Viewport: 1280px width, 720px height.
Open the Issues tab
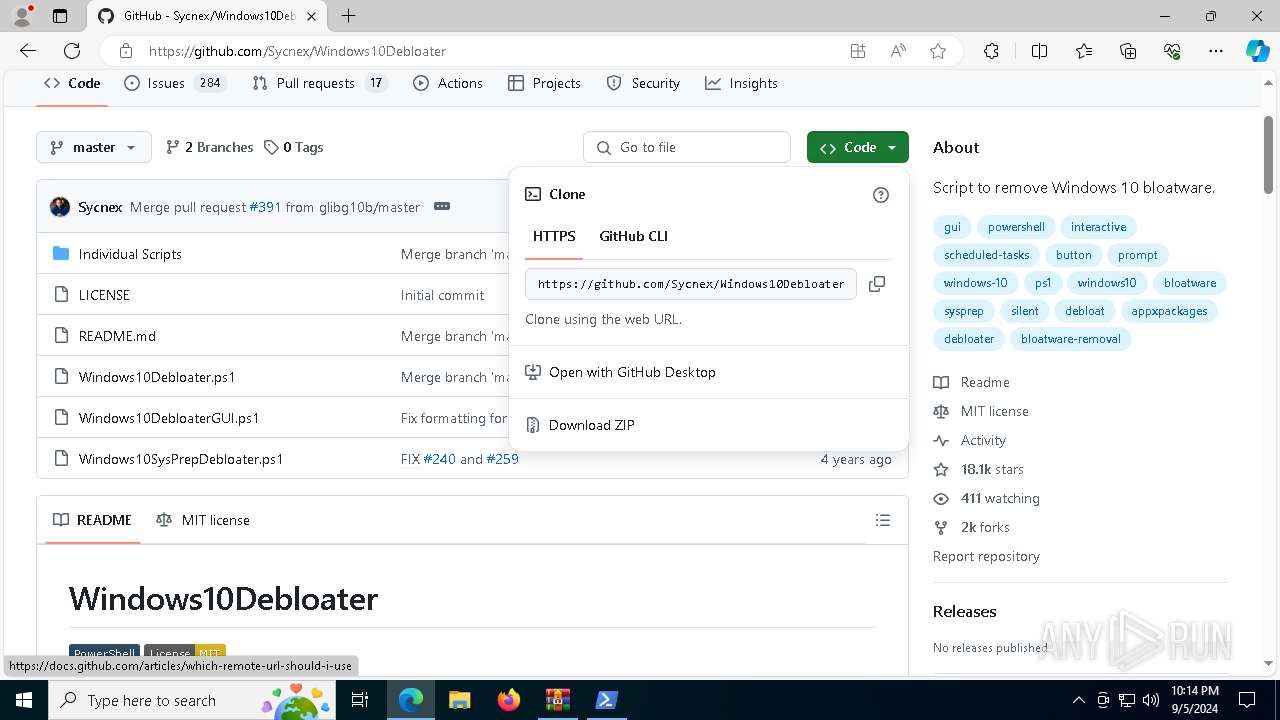coord(175,83)
